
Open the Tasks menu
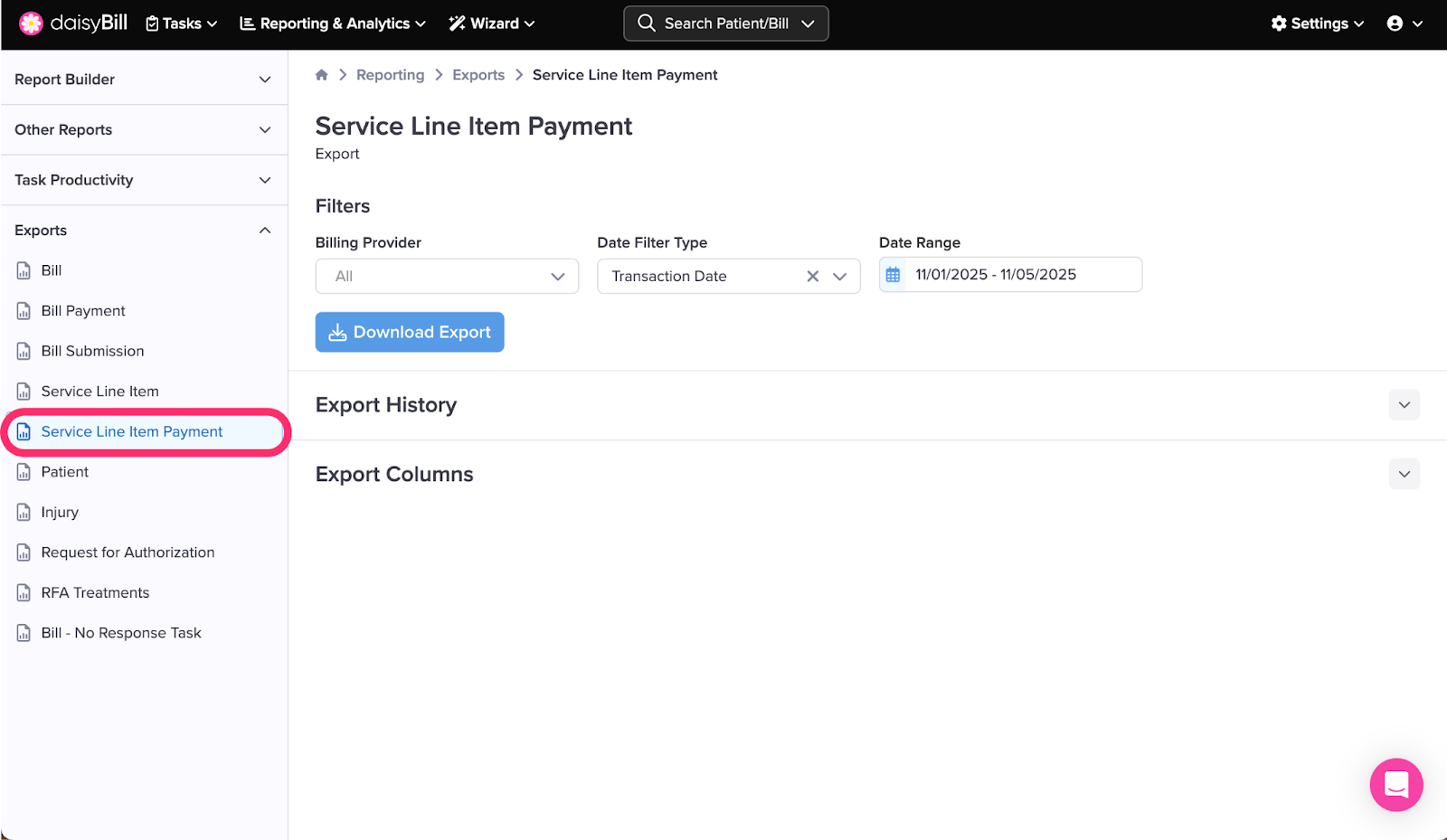(x=182, y=24)
